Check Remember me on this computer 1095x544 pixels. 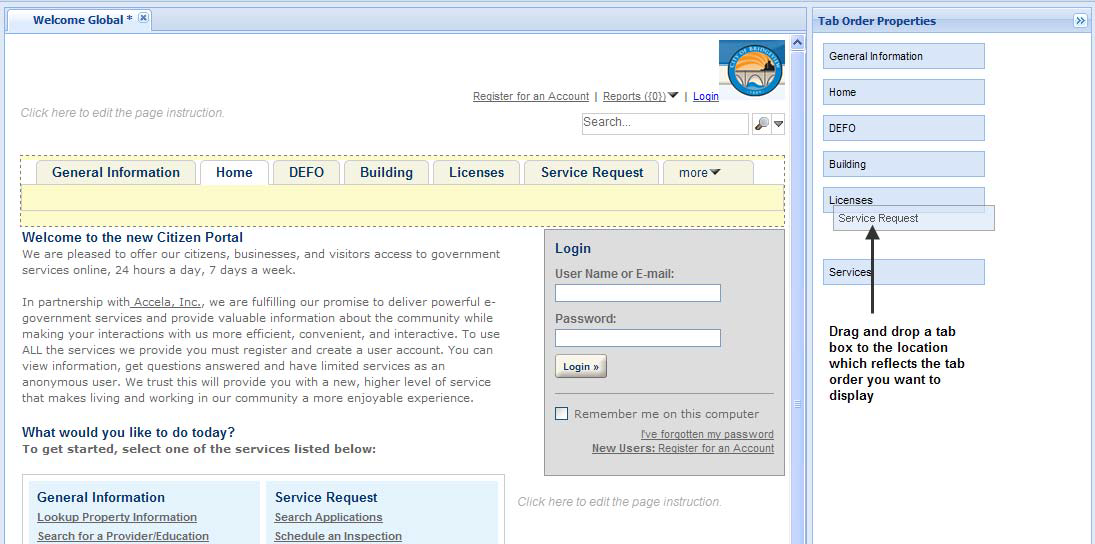tap(561, 414)
